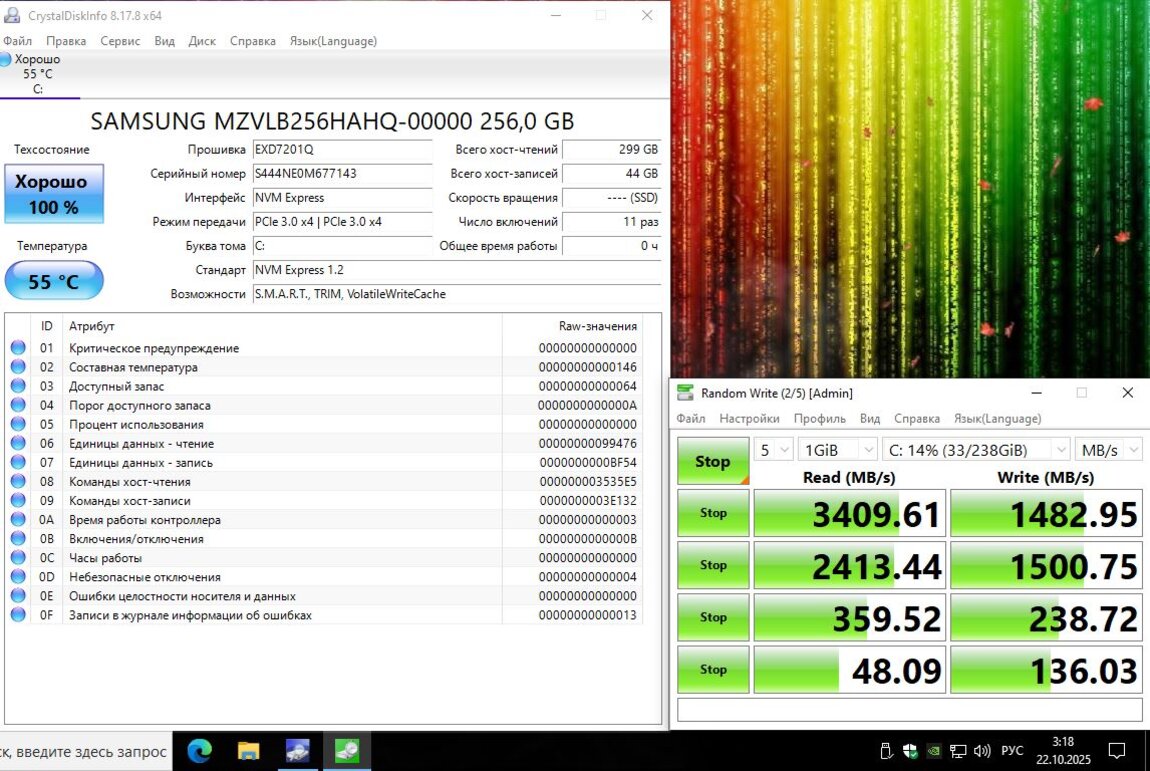Switch to CrystalDiskInfo taskbar icon
Image resolution: width=1150 pixels, height=771 pixels.
pos(297,750)
